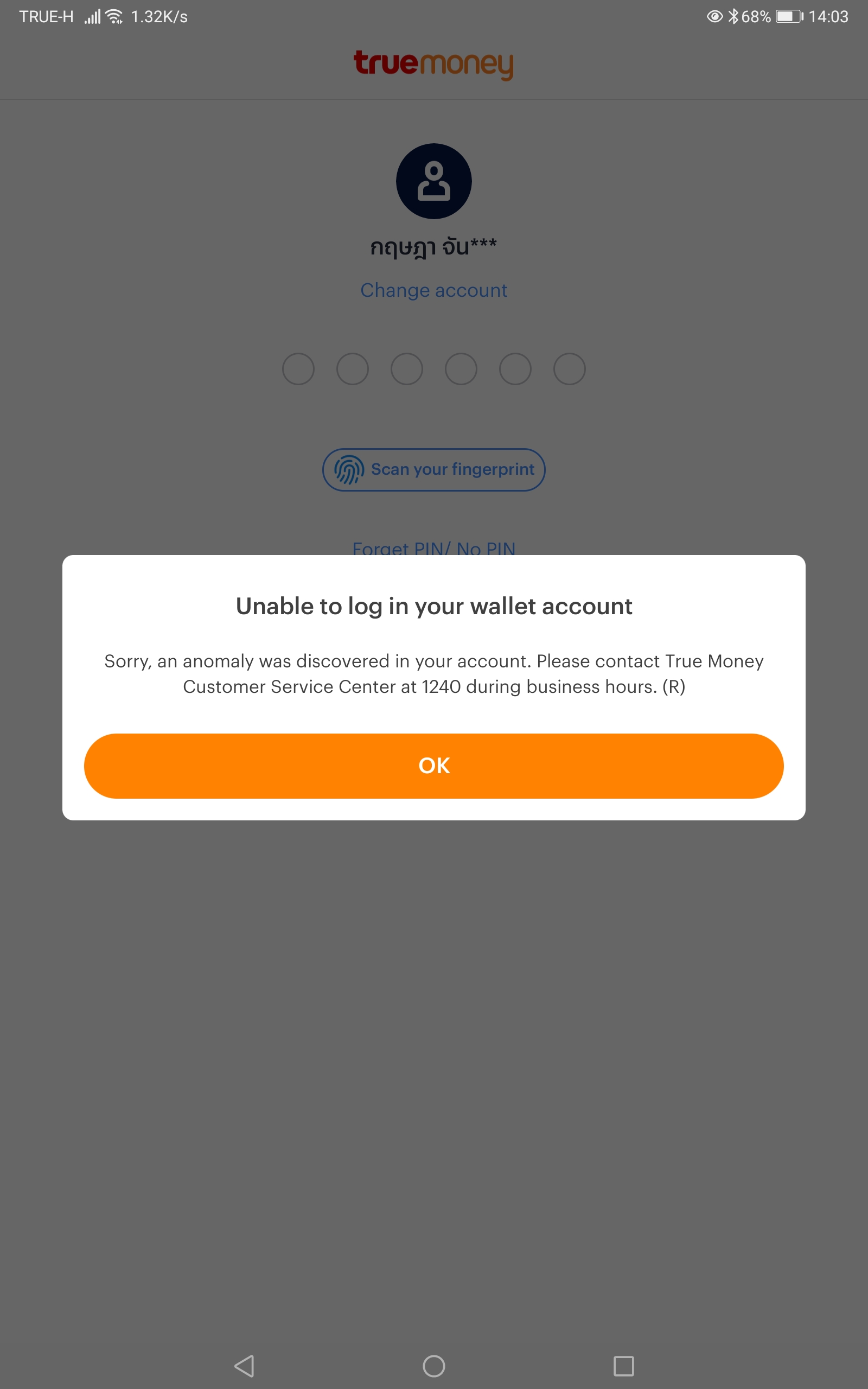Select the third PIN digit circle
The image size is (868, 1389).
coord(407,368)
